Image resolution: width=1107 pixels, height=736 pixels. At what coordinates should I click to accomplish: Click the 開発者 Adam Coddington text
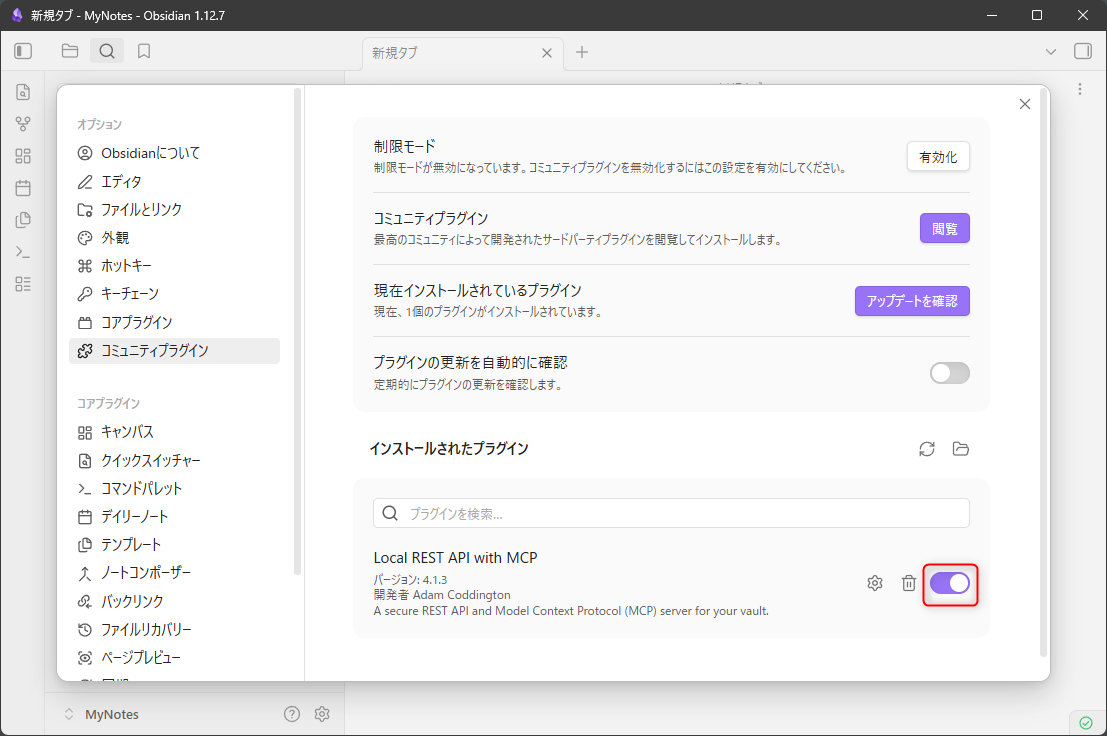pyautogui.click(x=442, y=595)
